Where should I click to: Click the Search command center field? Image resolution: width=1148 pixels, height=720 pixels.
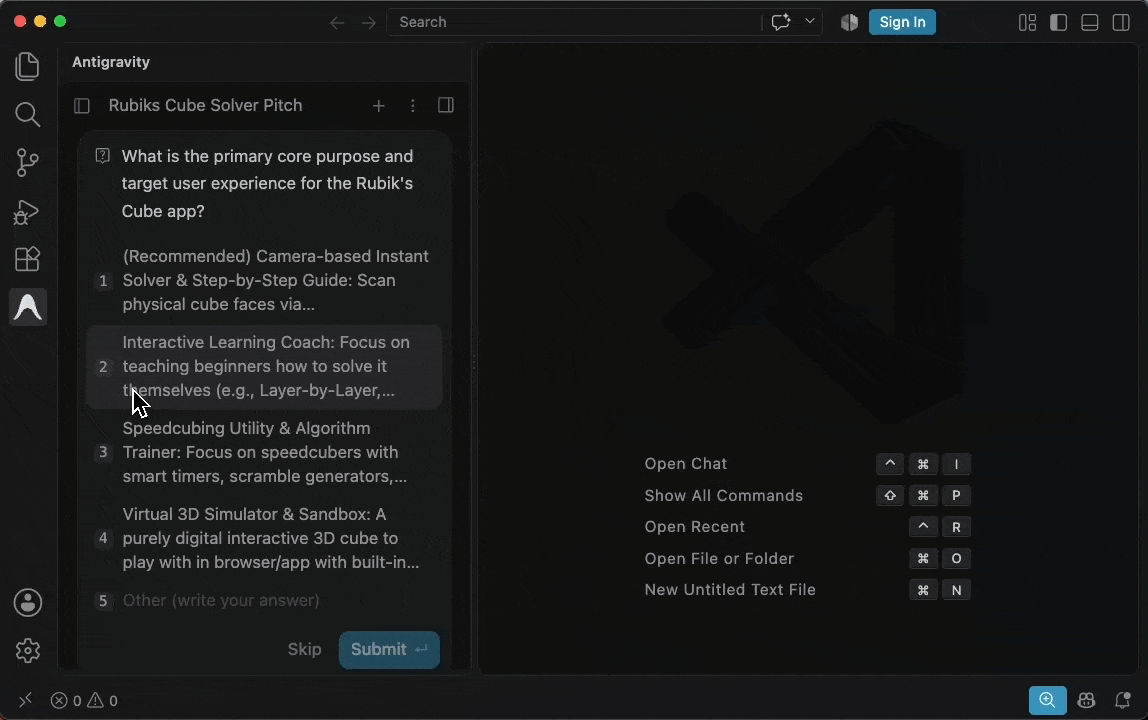[x=574, y=22]
